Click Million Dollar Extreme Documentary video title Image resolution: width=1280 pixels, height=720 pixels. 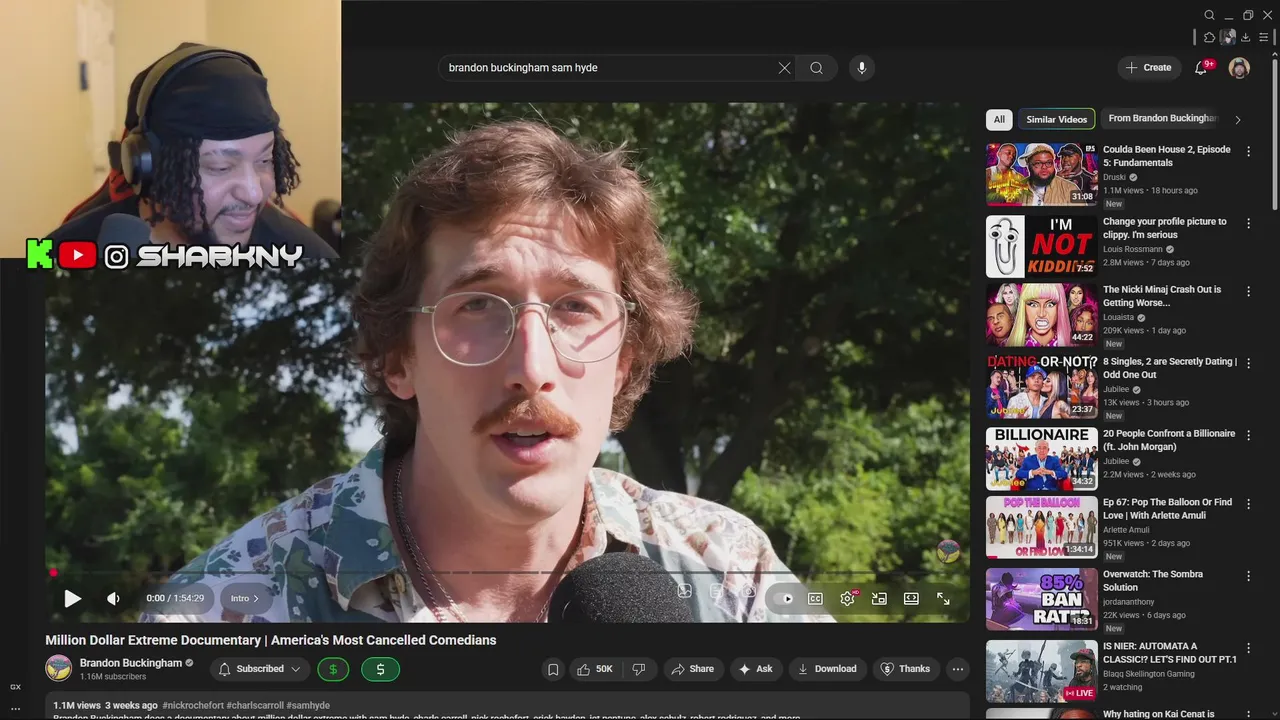tap(271, 640)
